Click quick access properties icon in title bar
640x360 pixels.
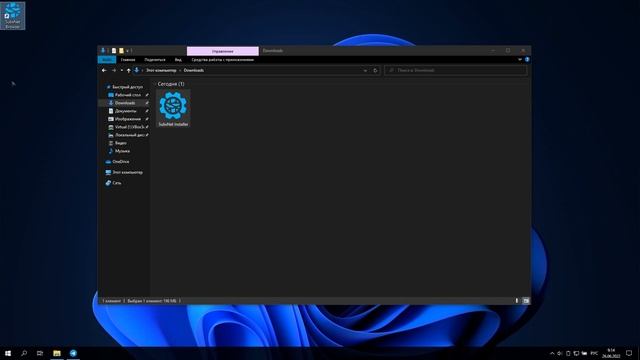coord(114,51)
